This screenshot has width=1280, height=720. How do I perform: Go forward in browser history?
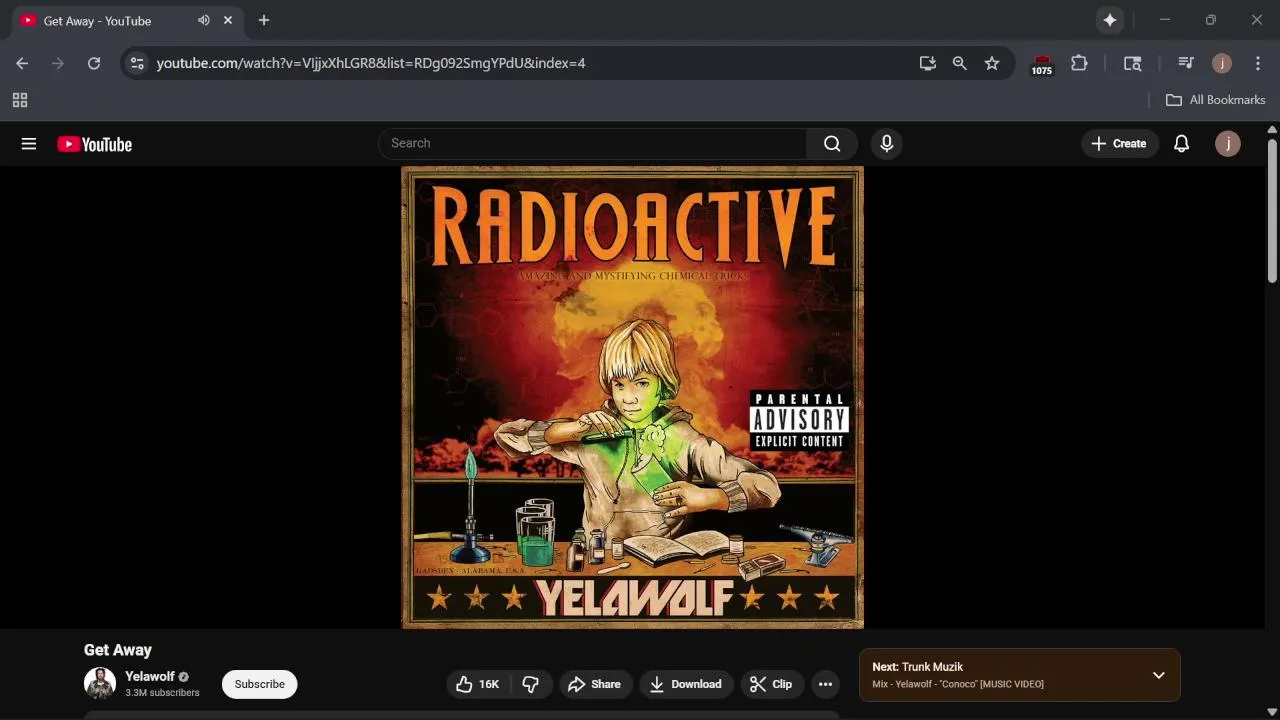[58, 63]
